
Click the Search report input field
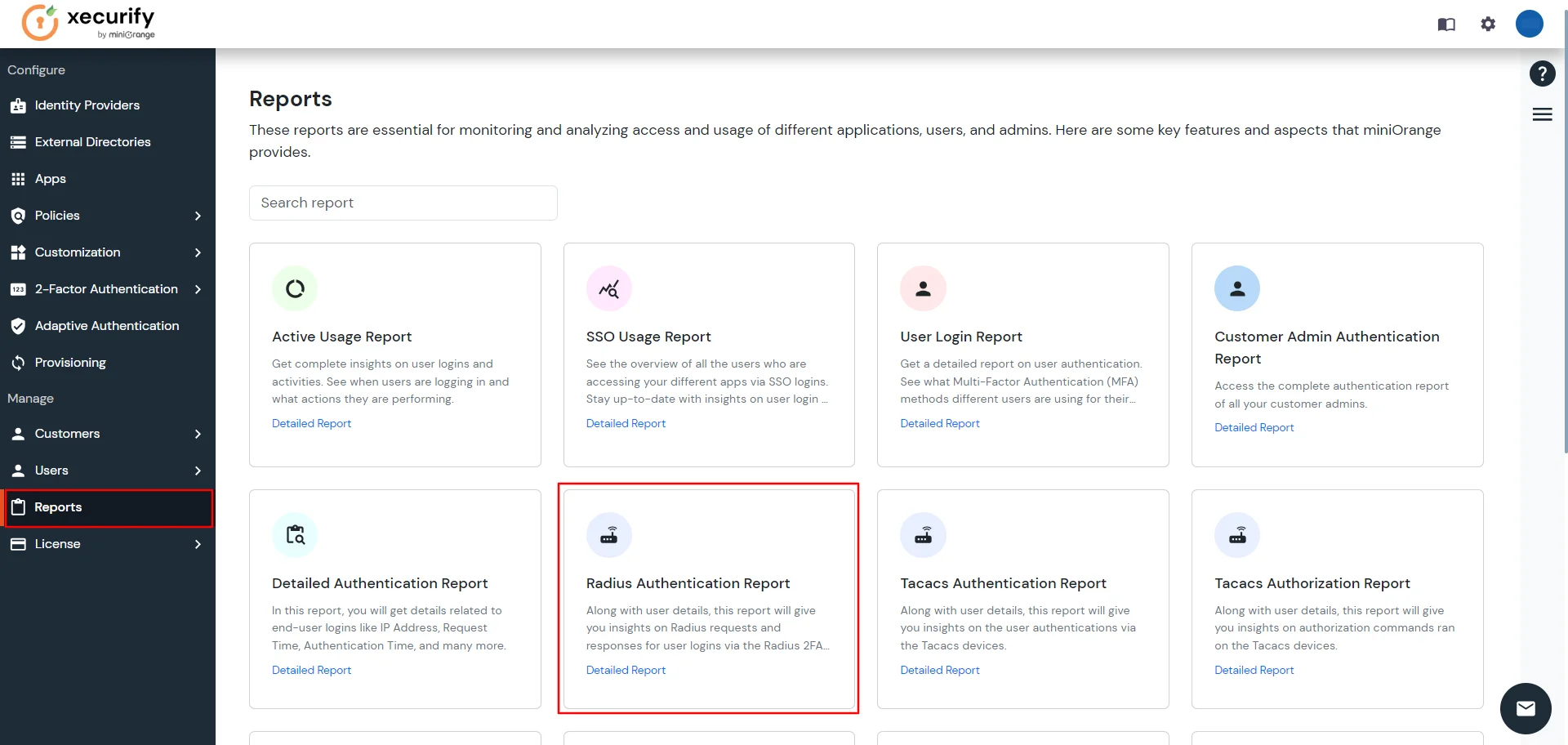coord(403,203)
